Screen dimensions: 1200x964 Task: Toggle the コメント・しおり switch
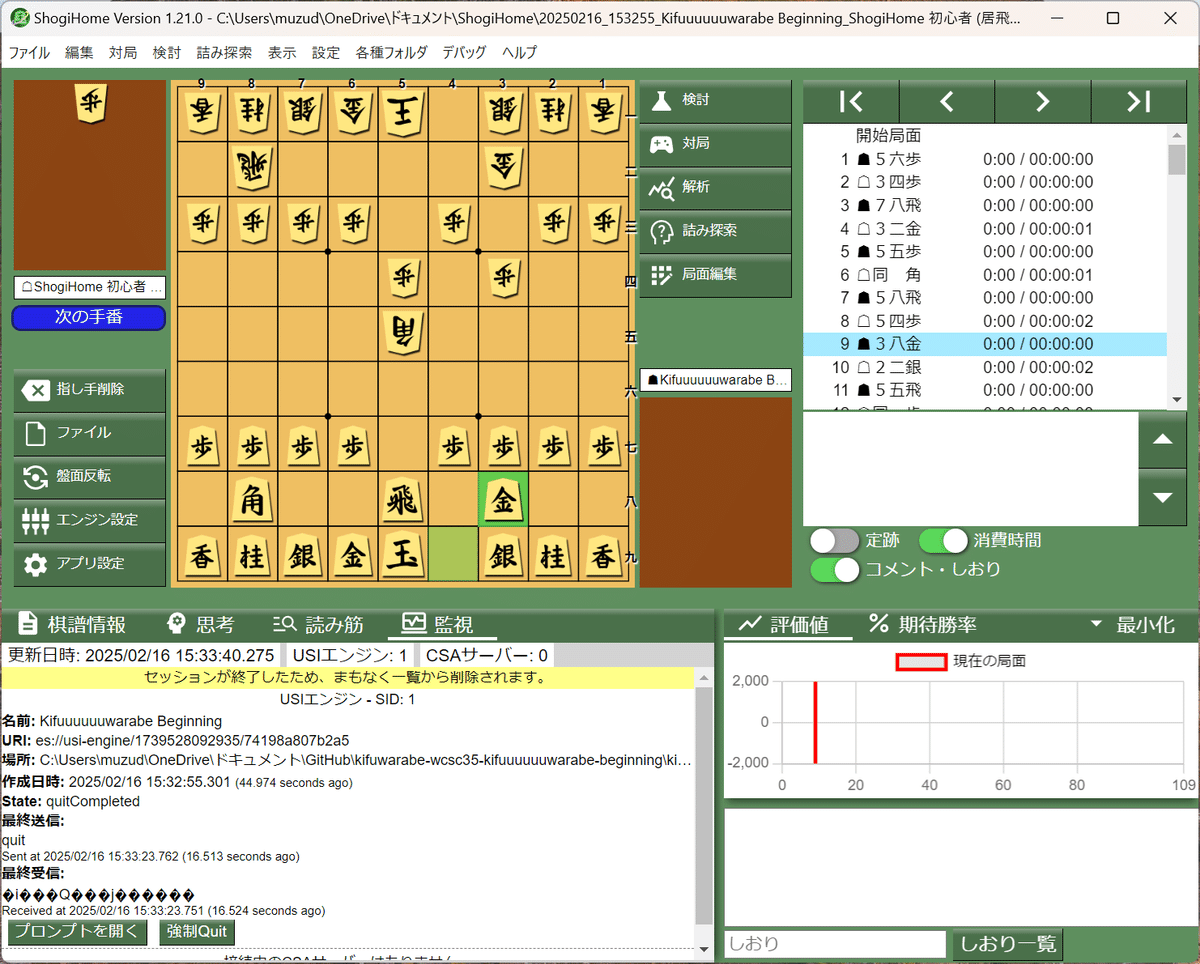[x=835, y=569]
